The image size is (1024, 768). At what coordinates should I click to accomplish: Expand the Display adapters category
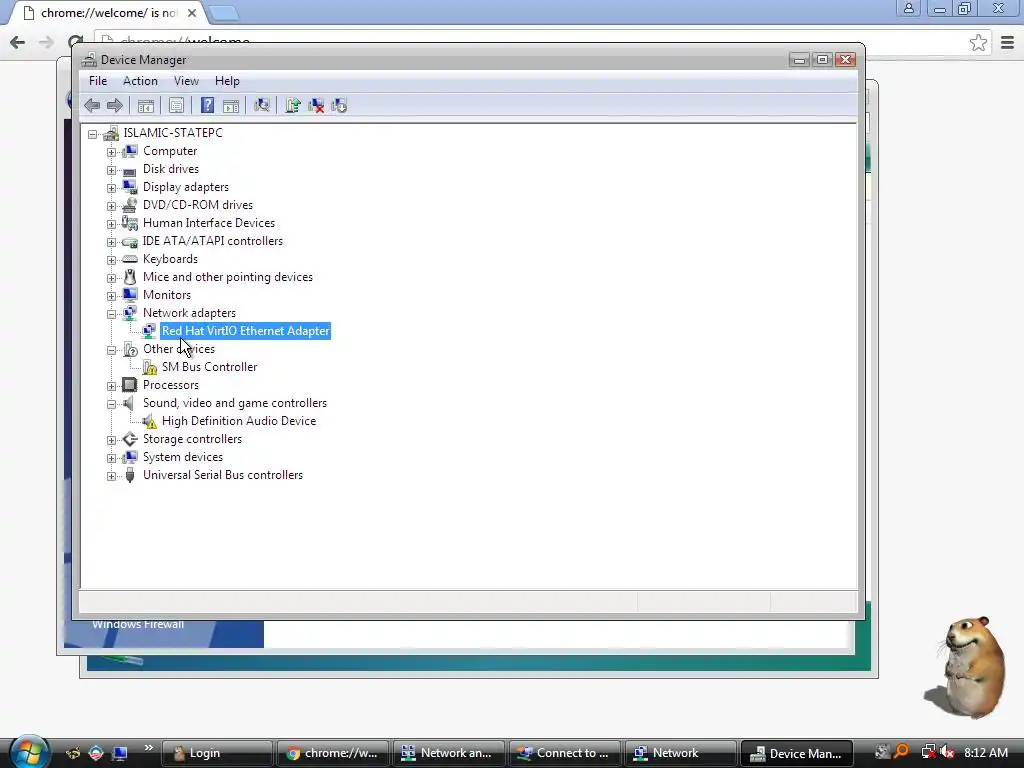click(112, 188)
